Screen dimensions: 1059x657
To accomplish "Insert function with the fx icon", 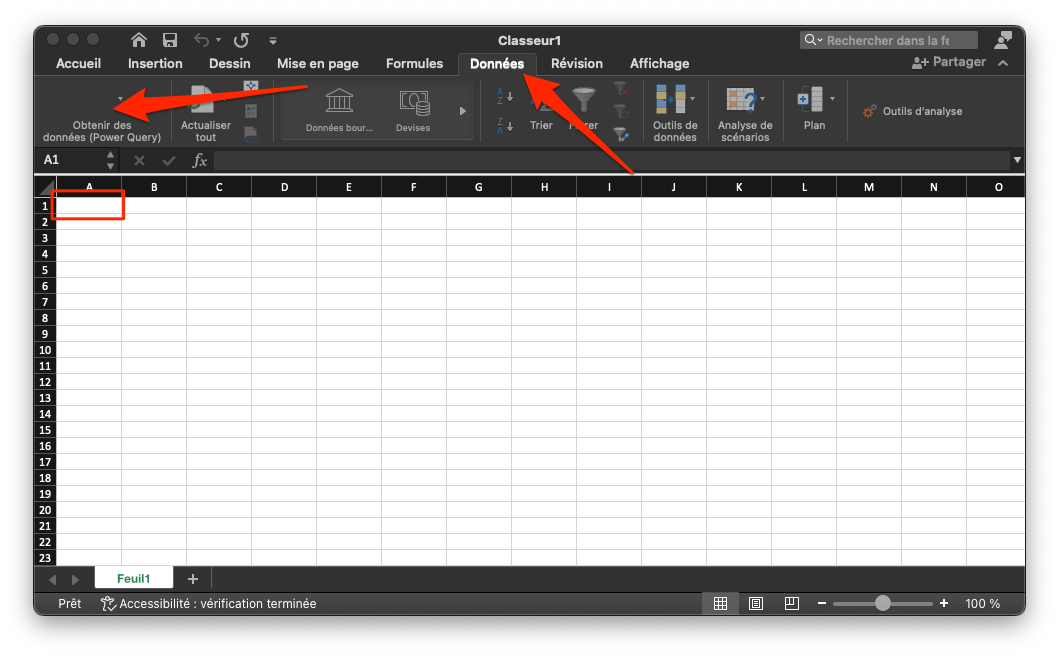I will tap(199, 160).
